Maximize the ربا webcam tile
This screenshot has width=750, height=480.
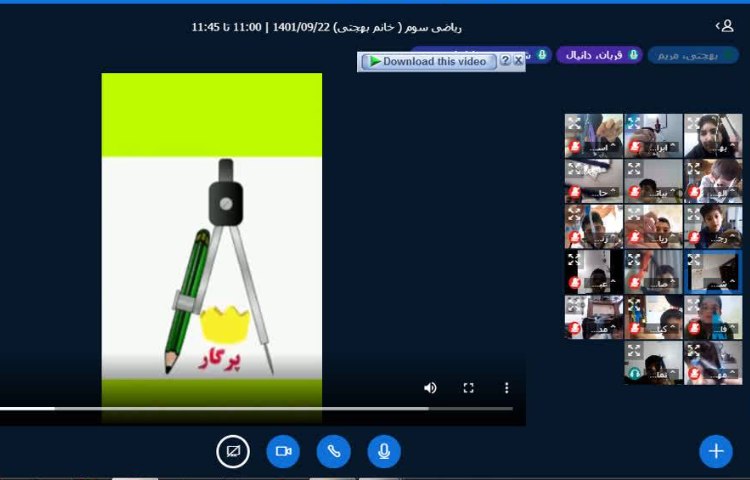point(634,214)
